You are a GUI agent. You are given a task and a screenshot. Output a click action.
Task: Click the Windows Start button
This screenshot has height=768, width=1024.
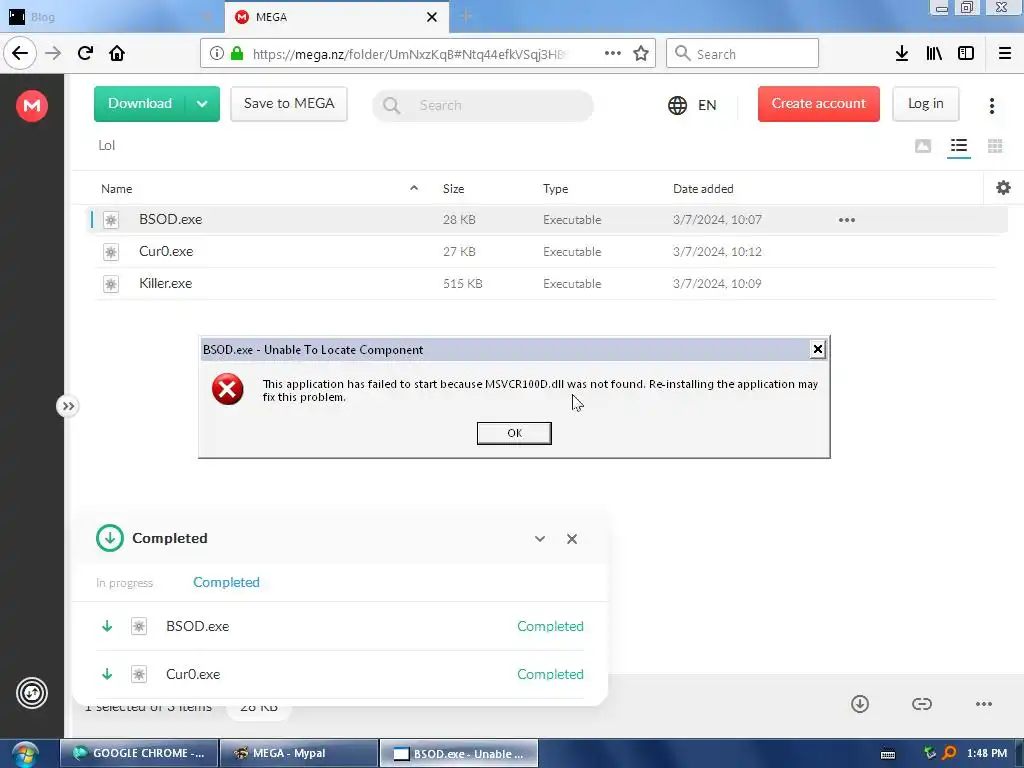click(x=24, y=754)
